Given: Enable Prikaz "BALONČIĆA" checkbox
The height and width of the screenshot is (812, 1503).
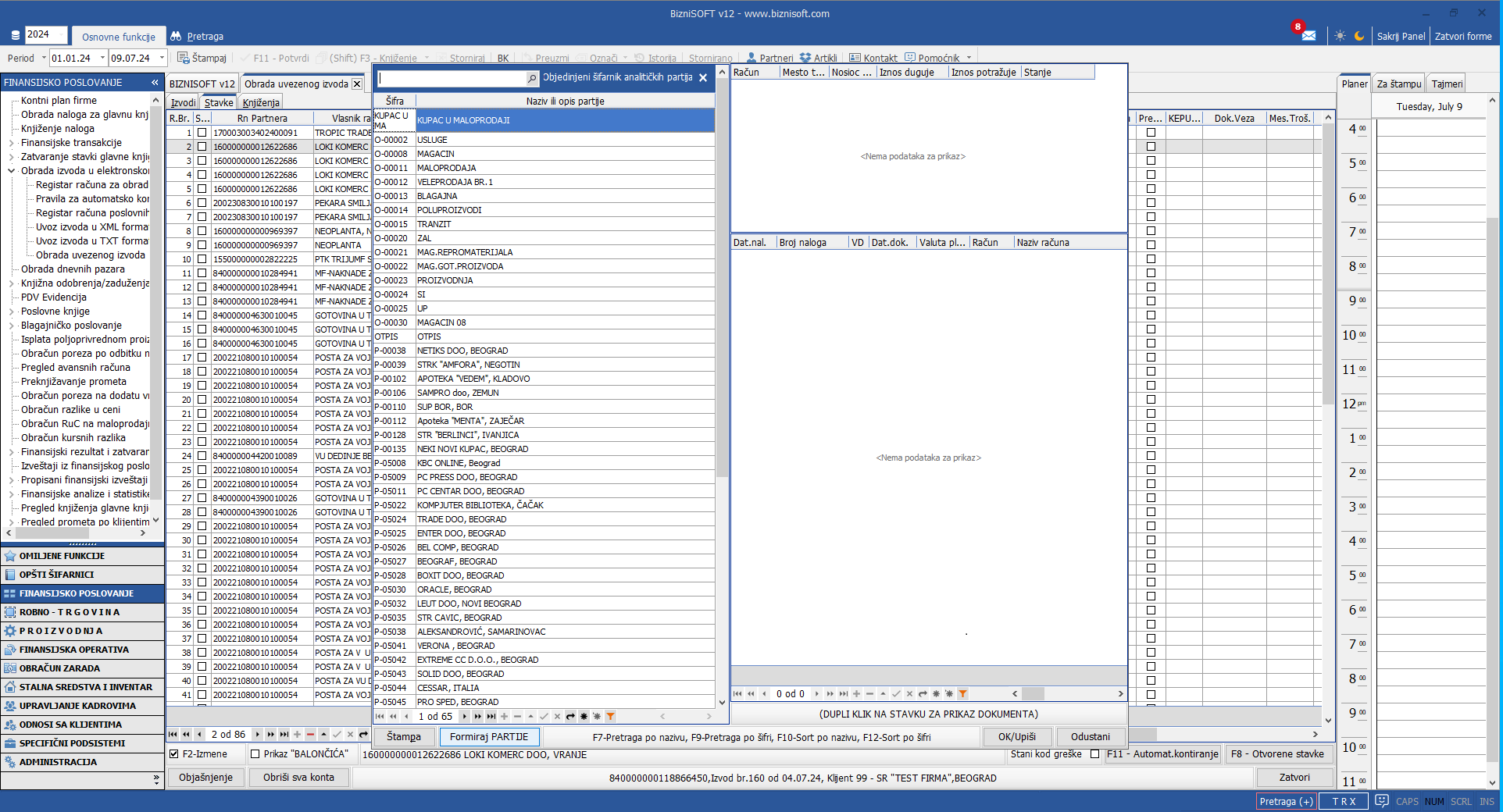Looking at the screenshot, I should coord(255,753).
